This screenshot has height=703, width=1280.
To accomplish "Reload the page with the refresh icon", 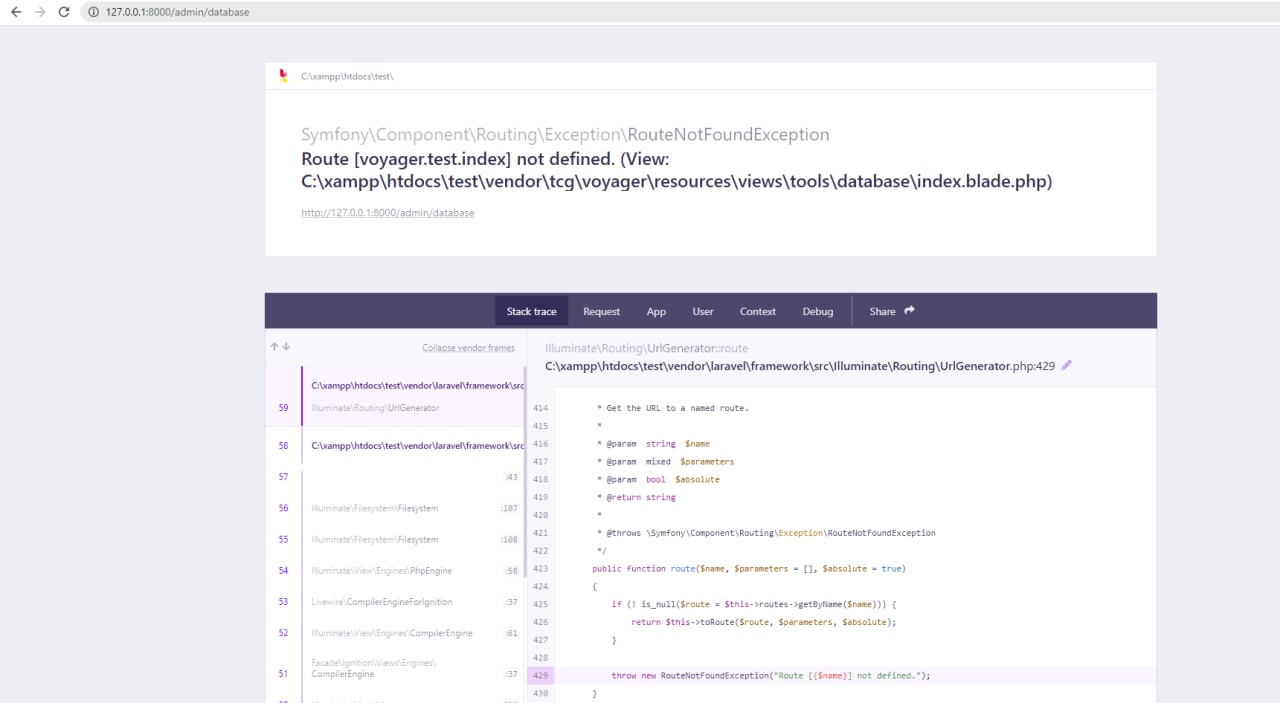I will point(64,12).
